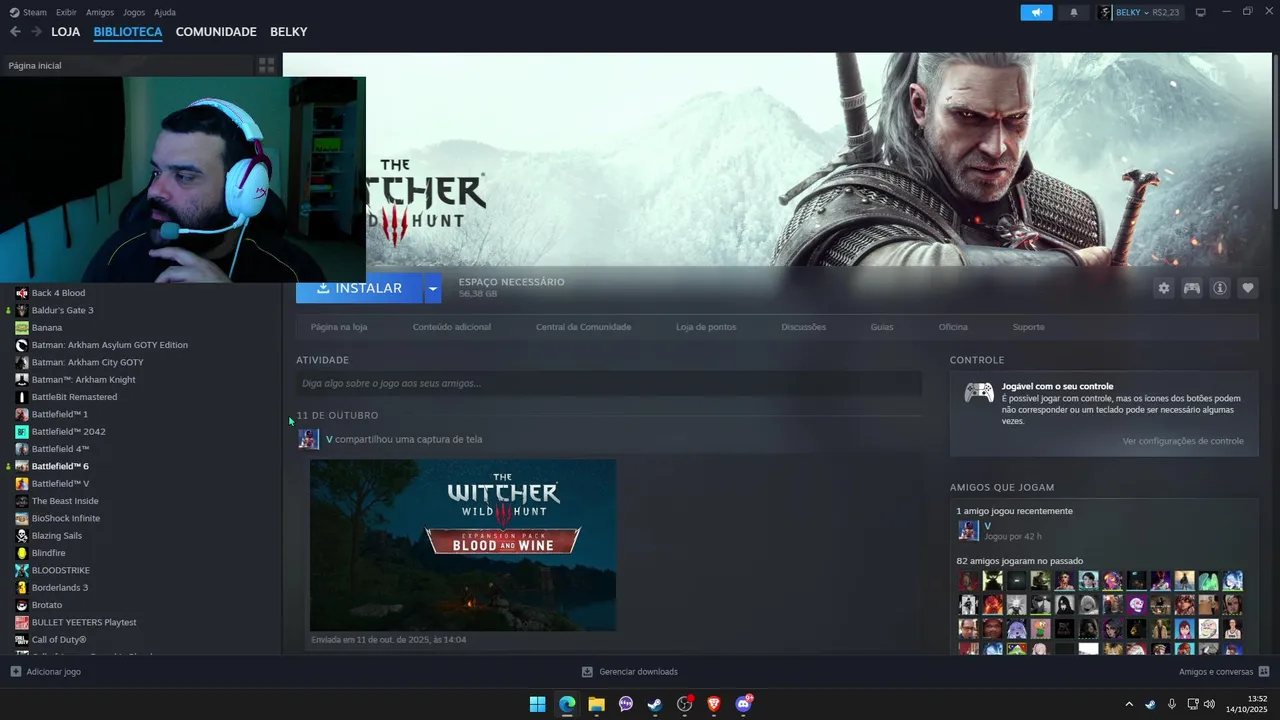Click the INSTALAR button
Image resolution: width=1280 pixels, height=720 pixels.
tap(359, 288)
